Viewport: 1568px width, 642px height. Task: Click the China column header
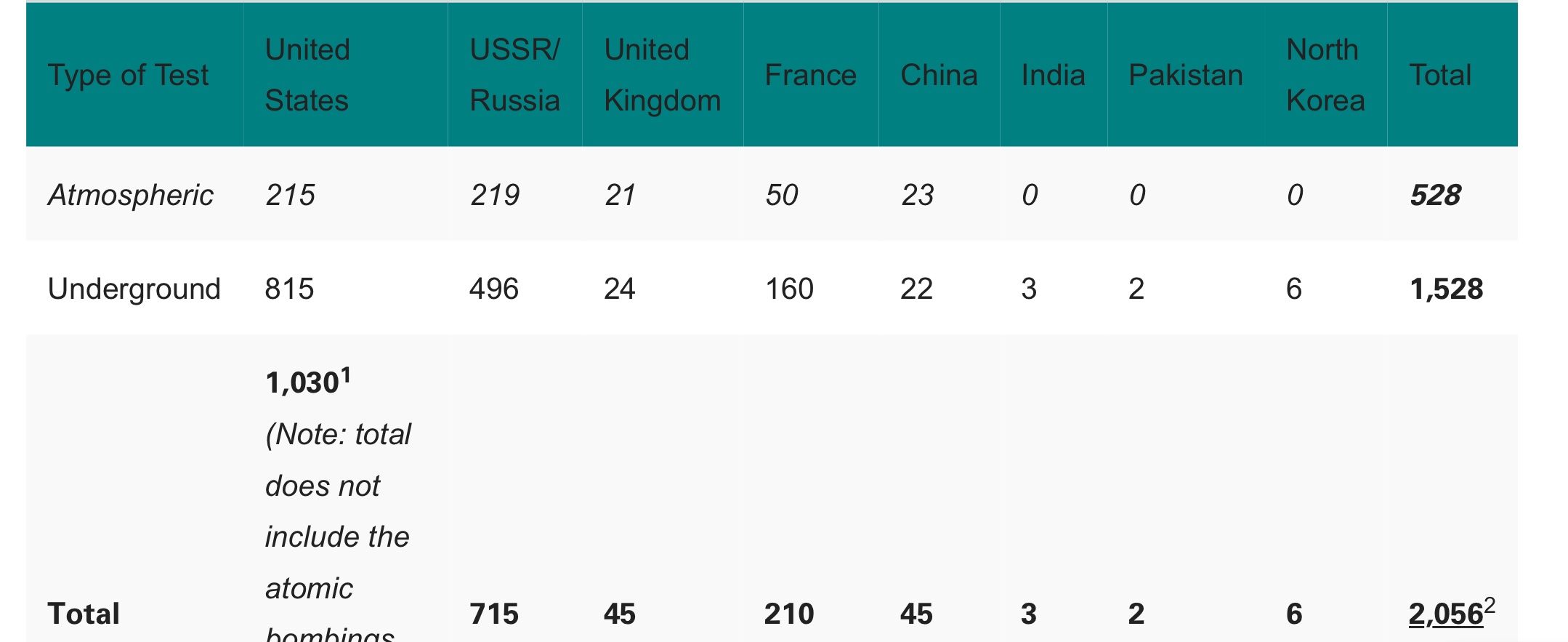click(939, 75)
